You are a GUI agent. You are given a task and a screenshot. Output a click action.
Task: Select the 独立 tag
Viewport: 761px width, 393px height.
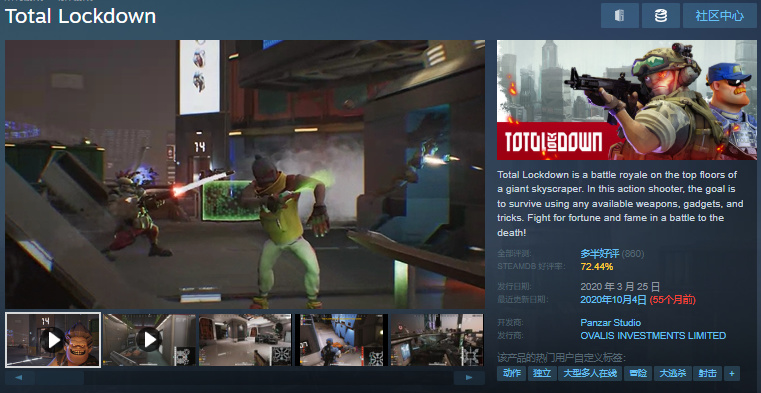coord(542,373)
